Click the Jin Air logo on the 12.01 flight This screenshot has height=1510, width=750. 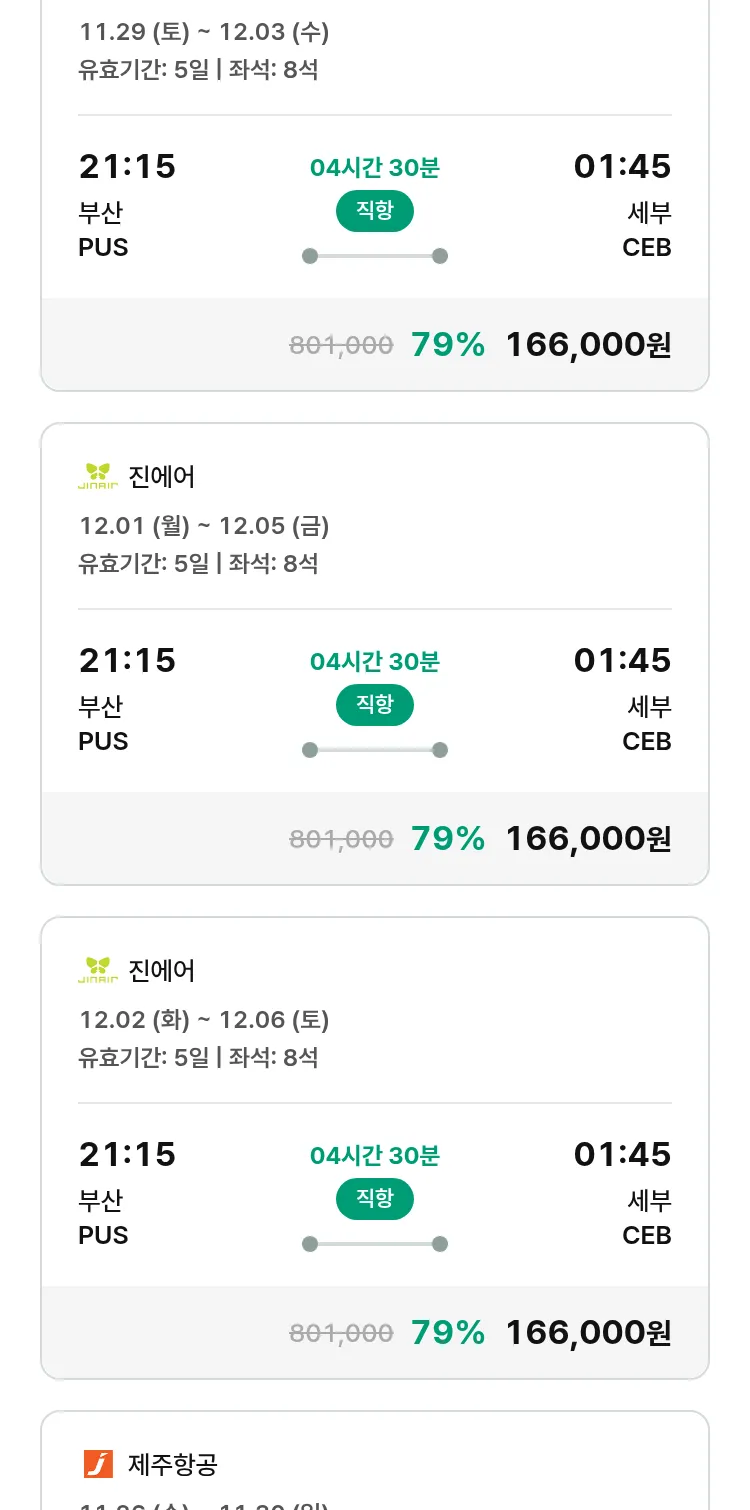[x=98, y=476]
